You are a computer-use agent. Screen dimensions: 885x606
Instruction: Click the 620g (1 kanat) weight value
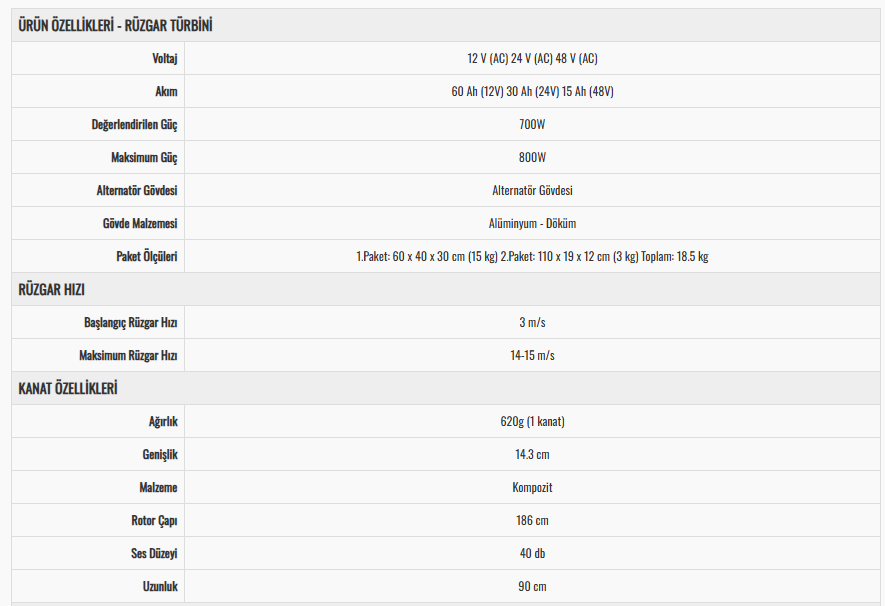pos(532,421)
